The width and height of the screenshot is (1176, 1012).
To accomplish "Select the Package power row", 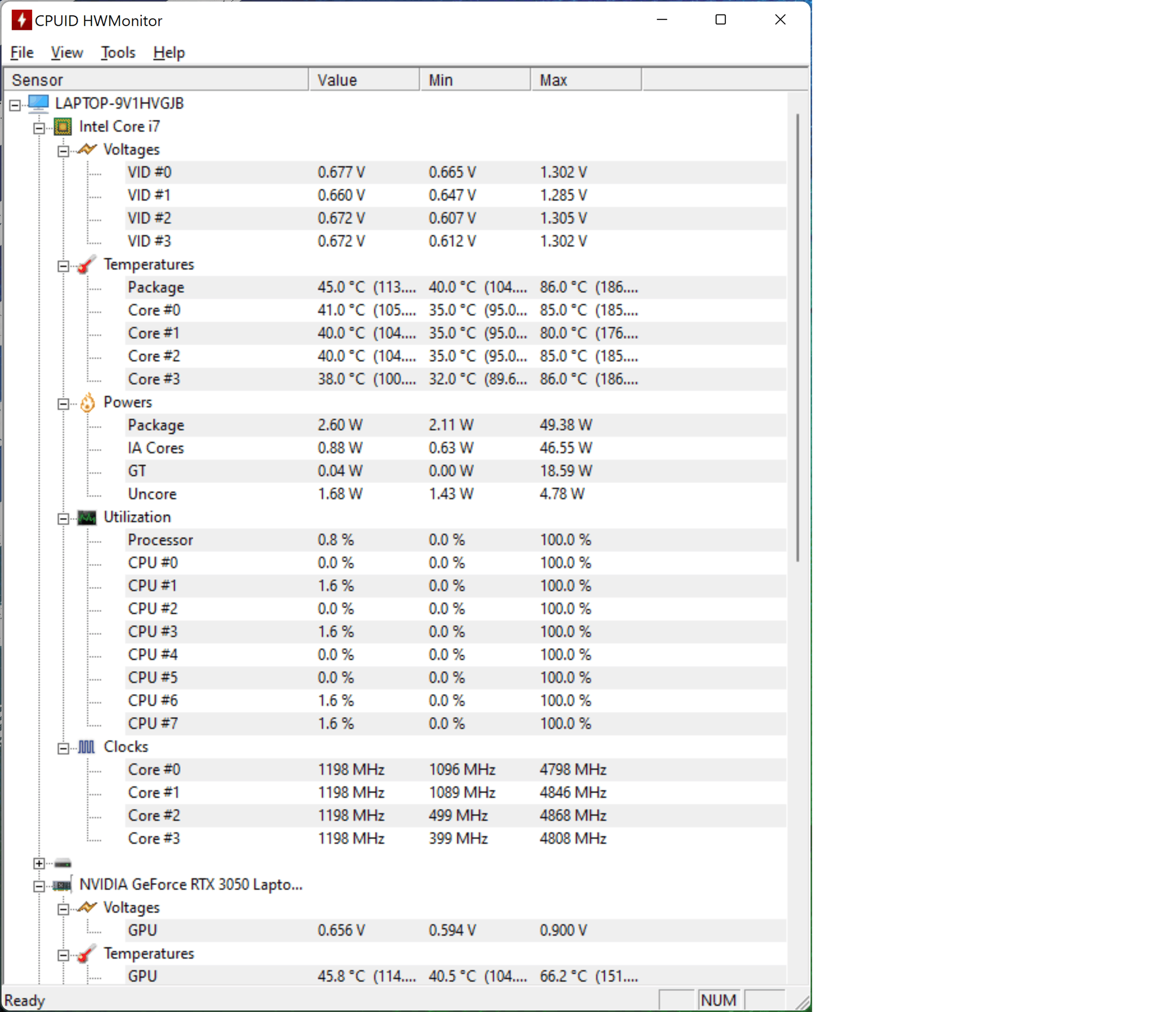I will [456, 425].
